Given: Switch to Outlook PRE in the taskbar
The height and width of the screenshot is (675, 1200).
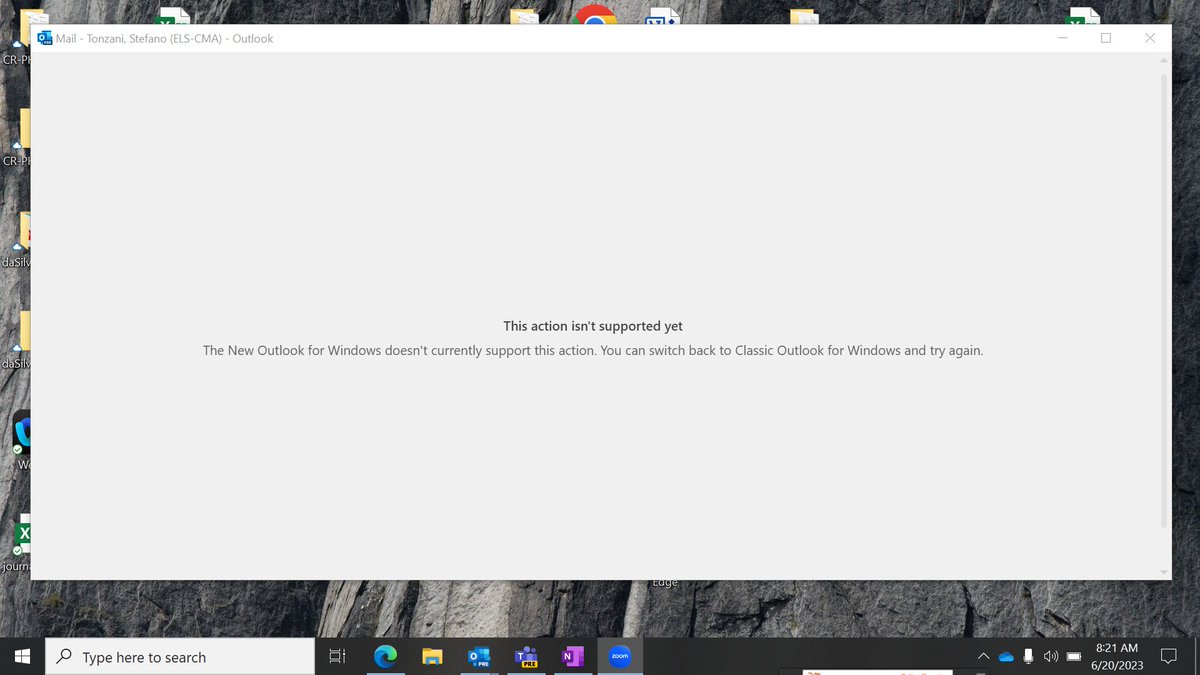Looking at the screenshot, I should pyautogui.click(x=479, y=657).
